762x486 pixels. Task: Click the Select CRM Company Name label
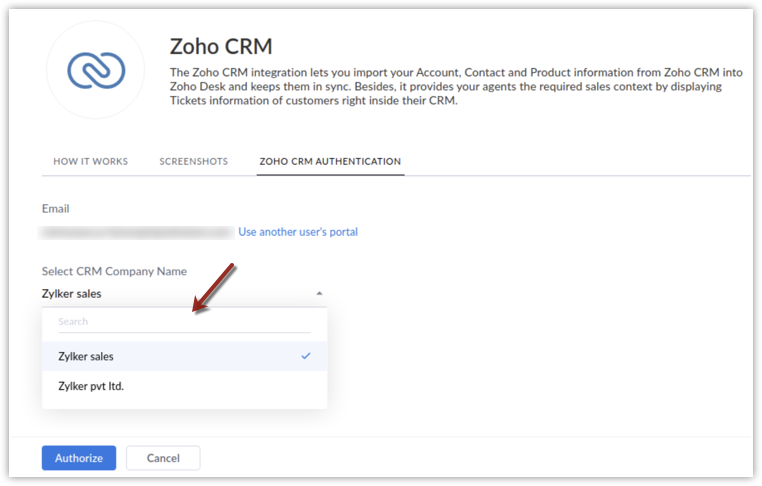(x=114, y=271)
